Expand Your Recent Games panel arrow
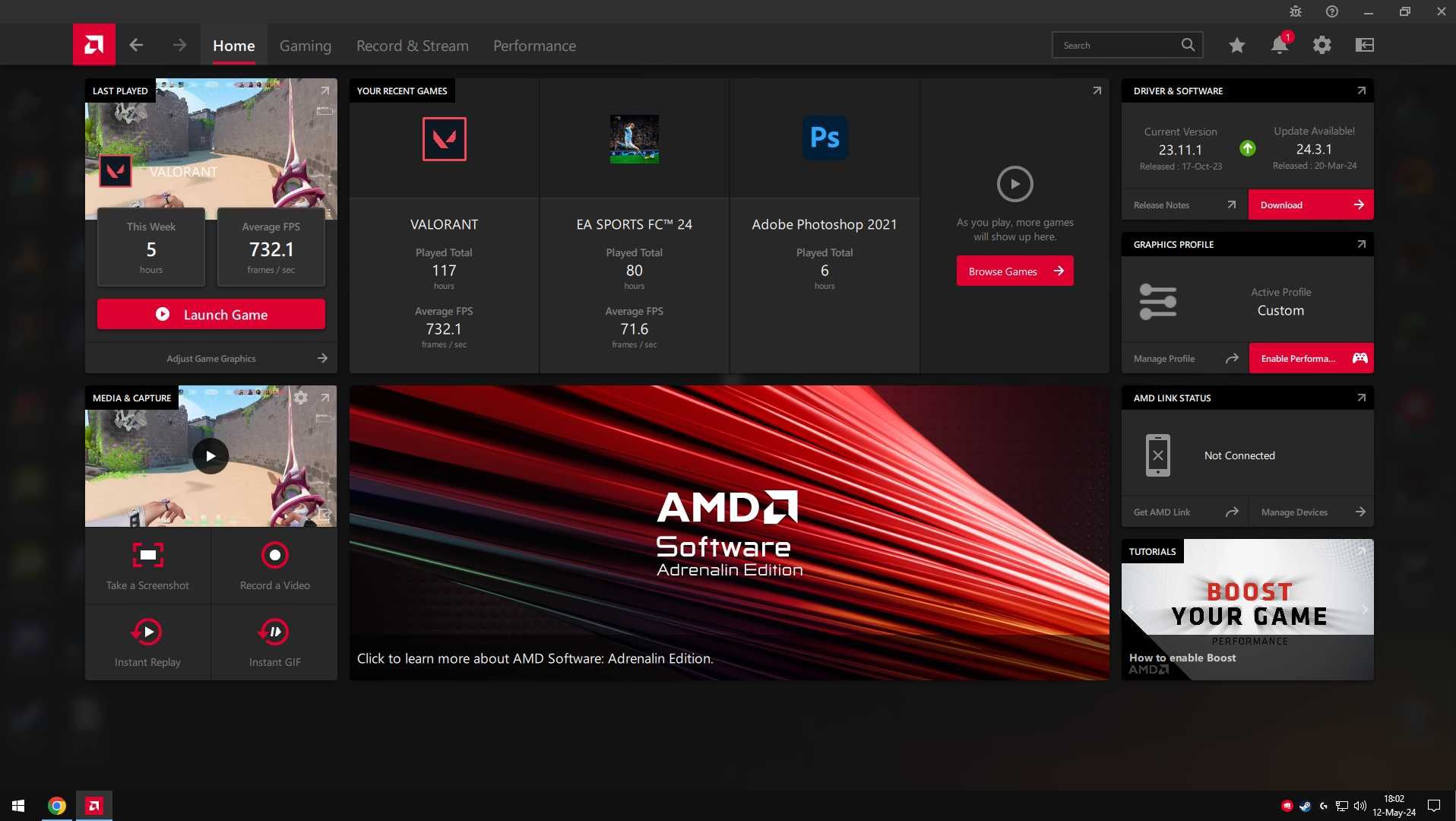This screenshot has height=821, width=1456. pos(1097,90)
